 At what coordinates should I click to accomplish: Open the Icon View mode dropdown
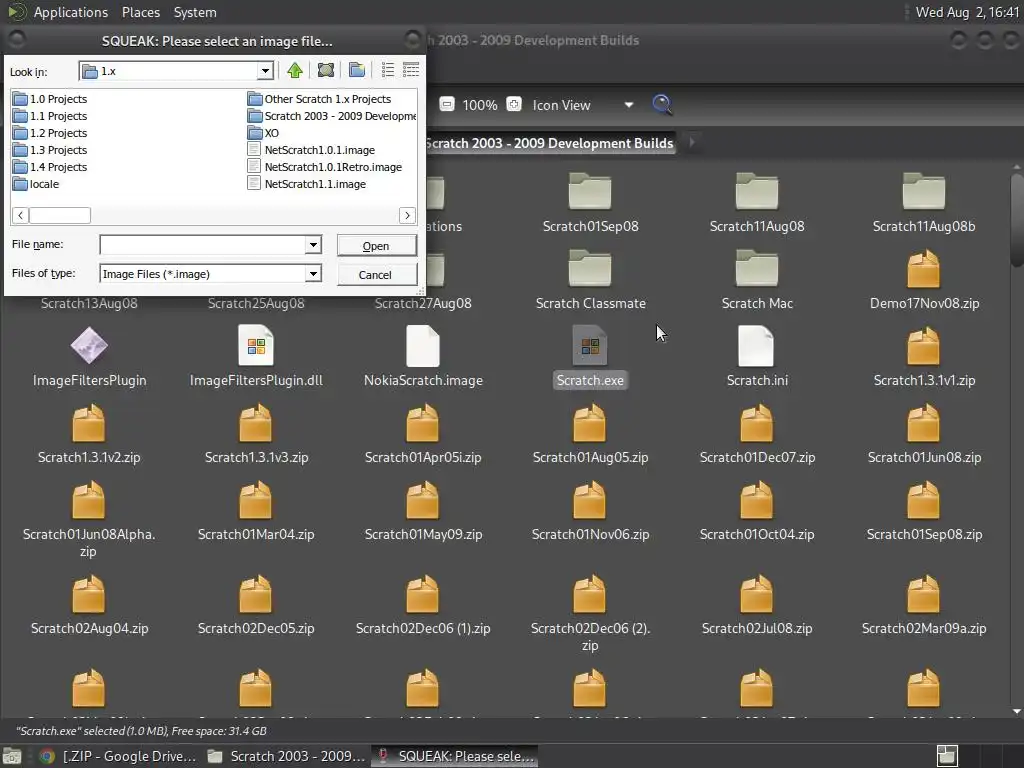click(628, 104)
